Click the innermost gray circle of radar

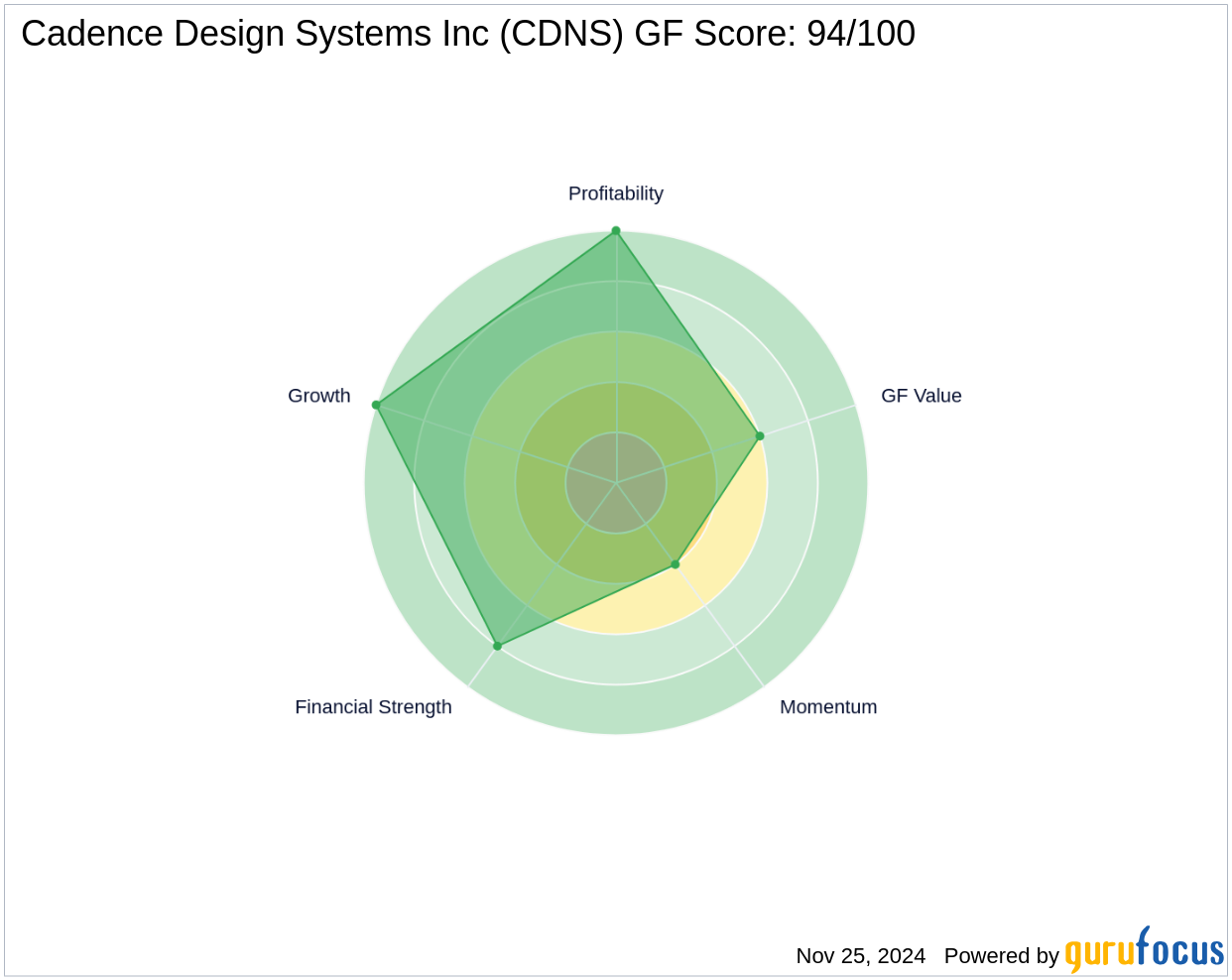(616, 483)
